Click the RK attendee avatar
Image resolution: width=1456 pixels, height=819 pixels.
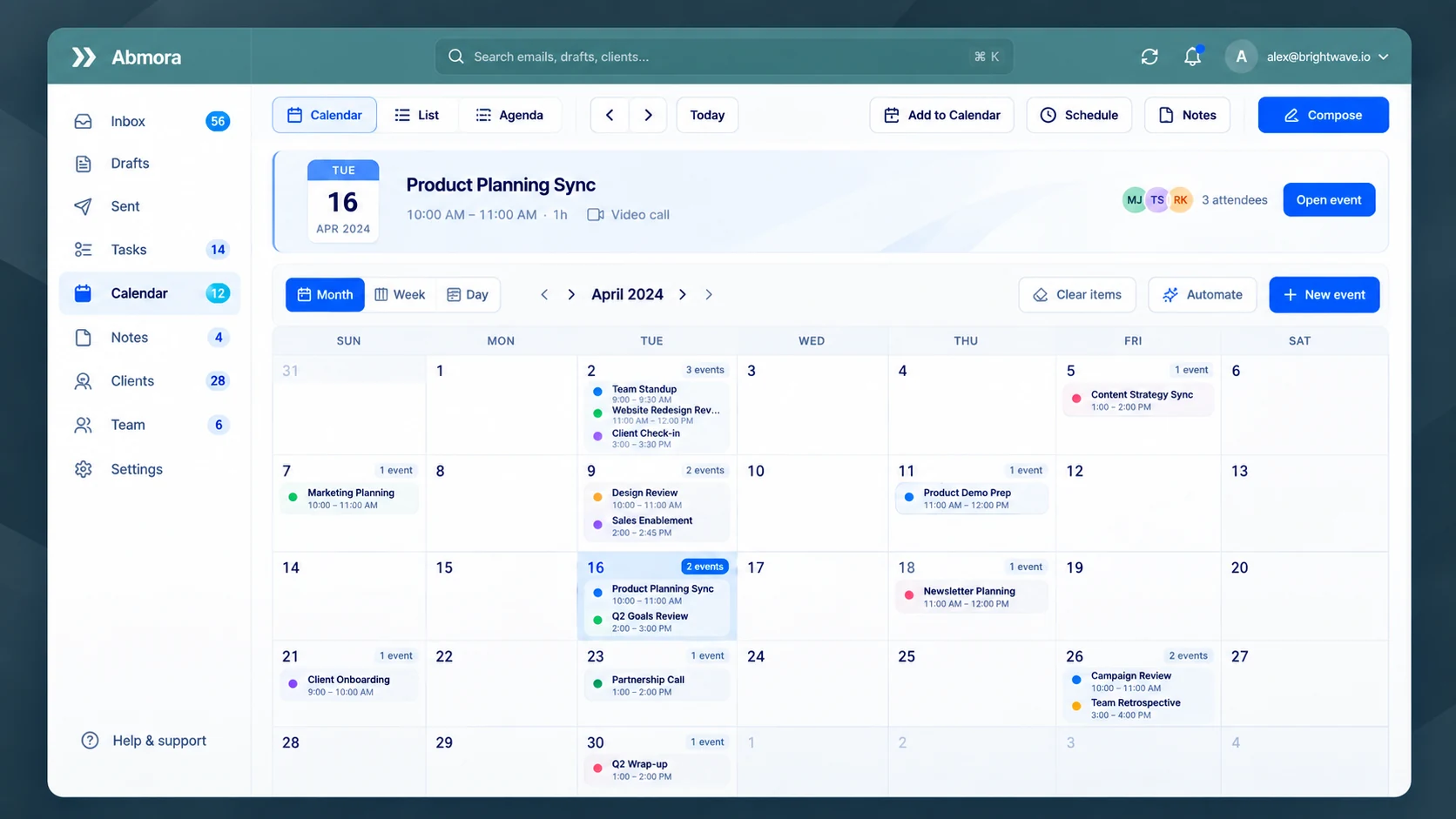click(x=1180, y=200)
